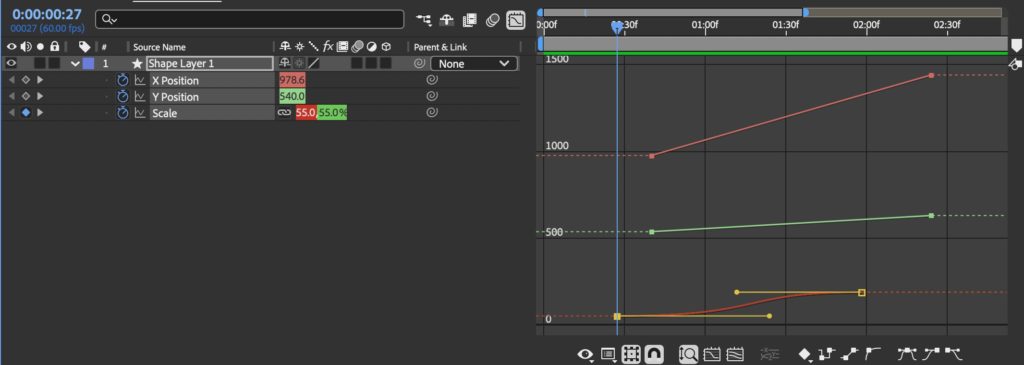This screenshot has width=1024, height=365.
Task: Toggle X Position graph inclusion icon
Action: click(x=140, y=80)
